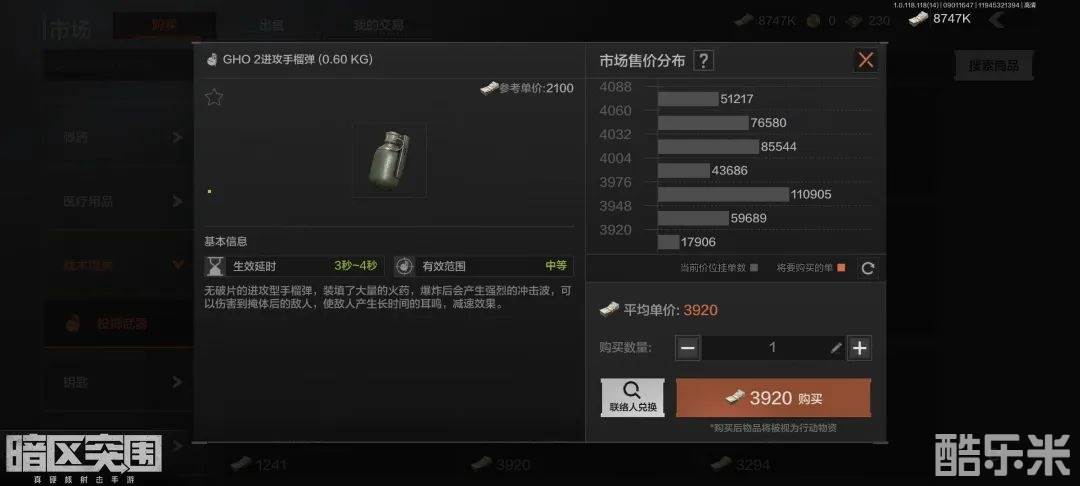The height and width of the screenshot is (486, 1080).
Task: Select the 85544 price distribution bar
Action: coord(707,147)
